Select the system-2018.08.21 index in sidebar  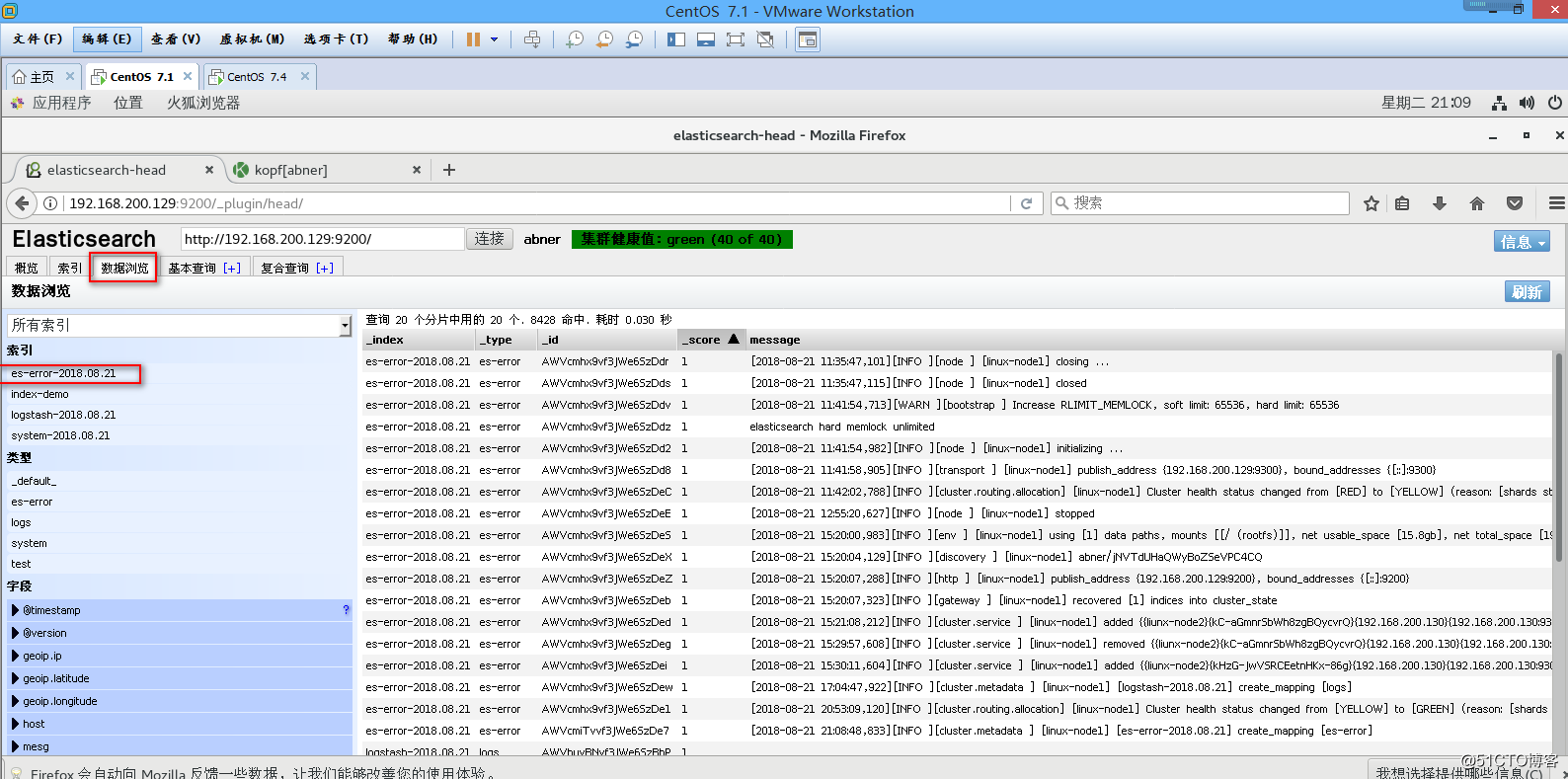pyautogui.click(x=60, y=435)
